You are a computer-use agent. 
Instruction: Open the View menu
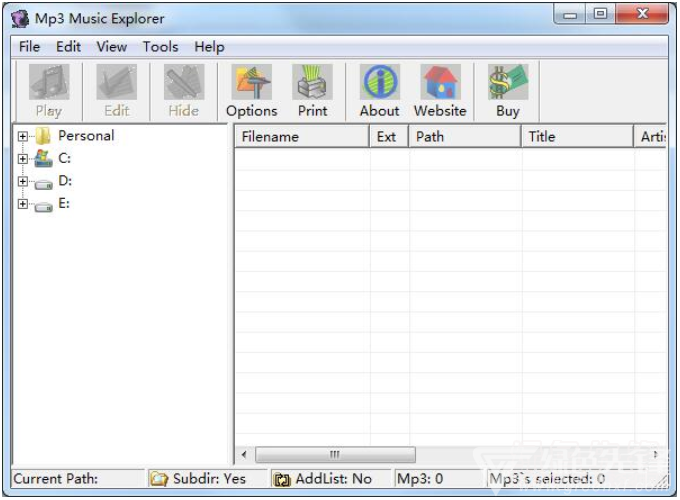112,46
